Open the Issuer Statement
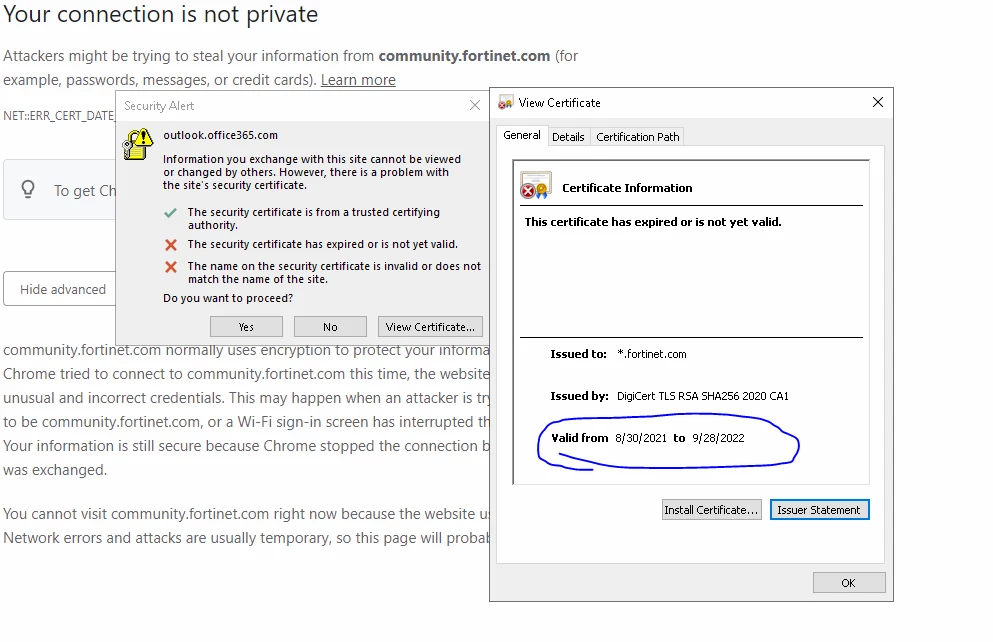This screenshot has width=993, height=642. click(819, 510)
